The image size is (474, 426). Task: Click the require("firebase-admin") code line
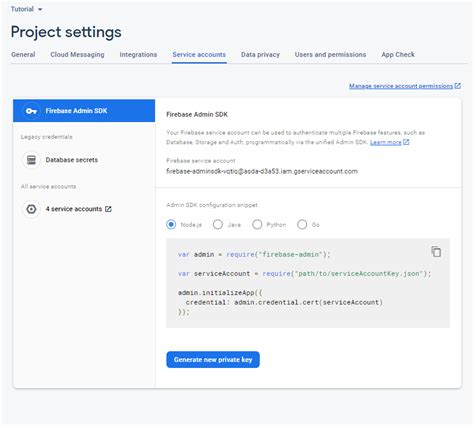click(254, 254)
